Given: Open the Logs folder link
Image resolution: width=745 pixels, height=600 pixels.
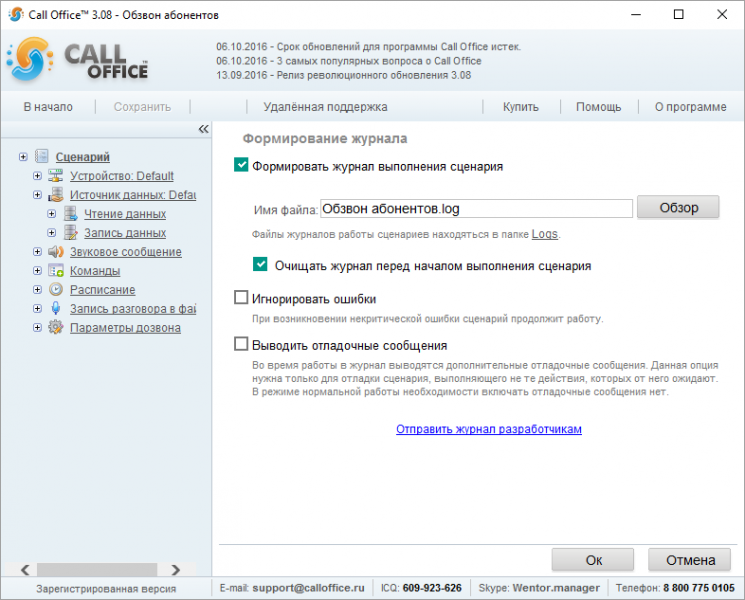Looking at the screenshot, I should coord(544,234).
